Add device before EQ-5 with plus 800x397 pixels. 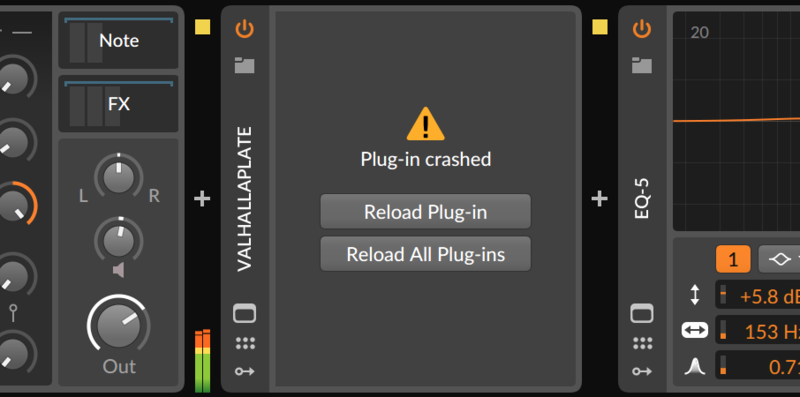tap(599, 199)
